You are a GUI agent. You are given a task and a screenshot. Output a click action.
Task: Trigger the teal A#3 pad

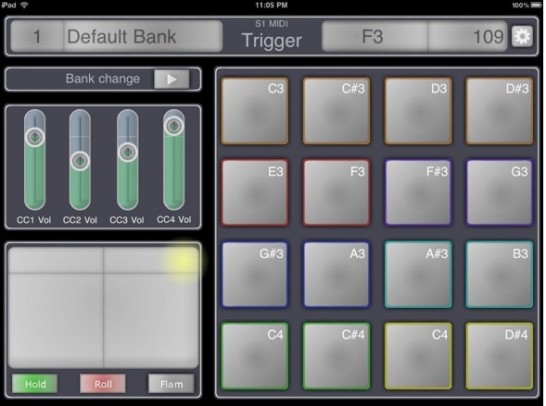click(x=418, y=274)
